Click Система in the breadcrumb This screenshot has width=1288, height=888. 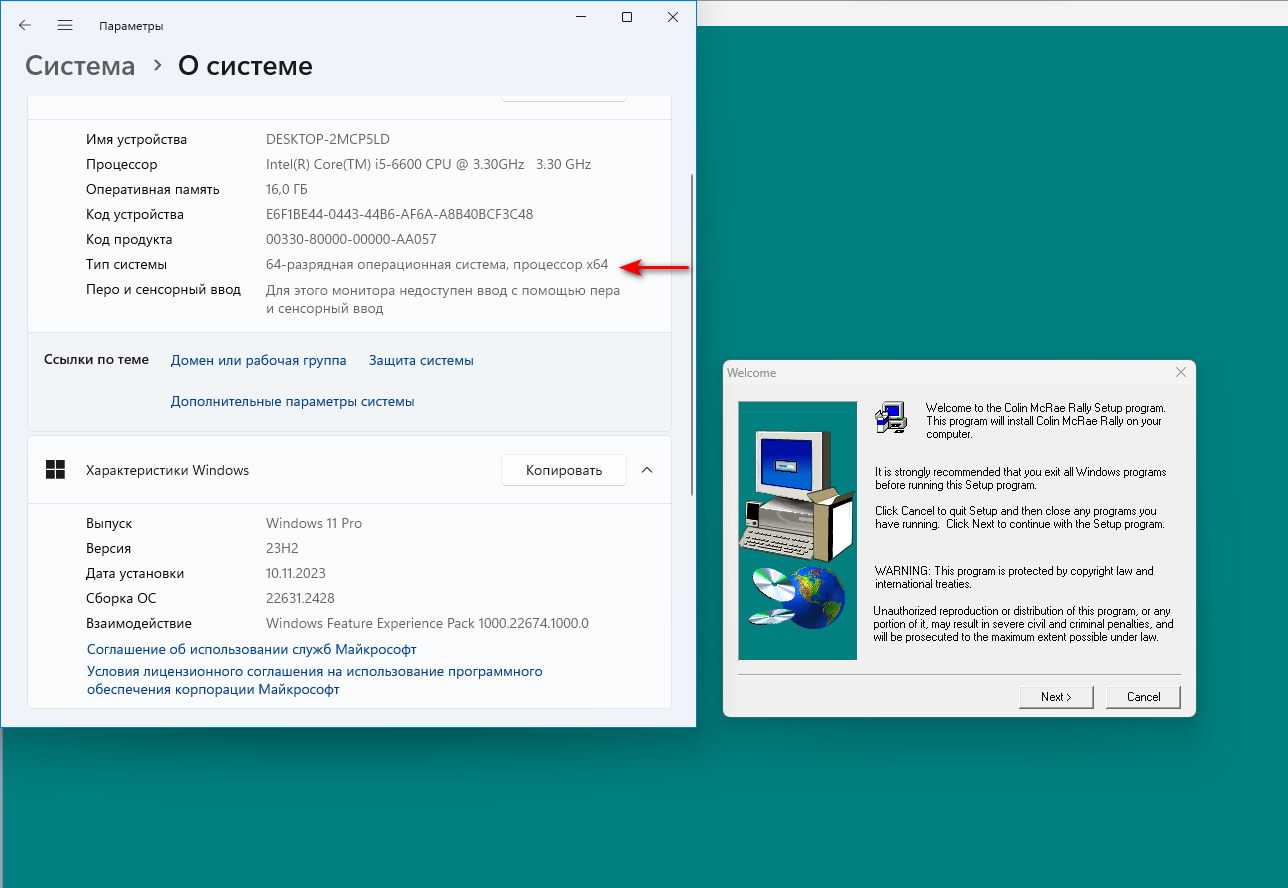click(80, 66)
